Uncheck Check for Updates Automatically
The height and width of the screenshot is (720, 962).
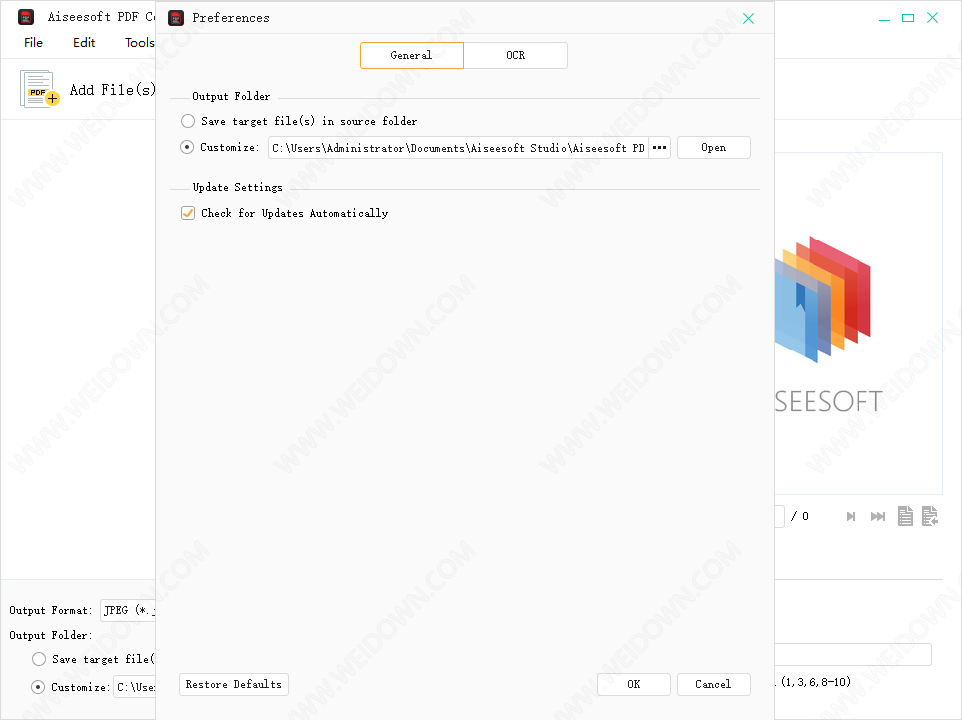(188, 213)
